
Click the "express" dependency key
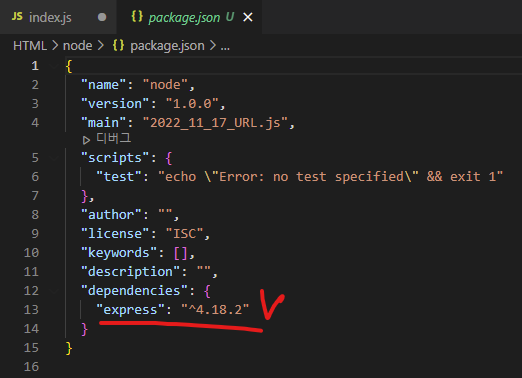coord(130,309)
